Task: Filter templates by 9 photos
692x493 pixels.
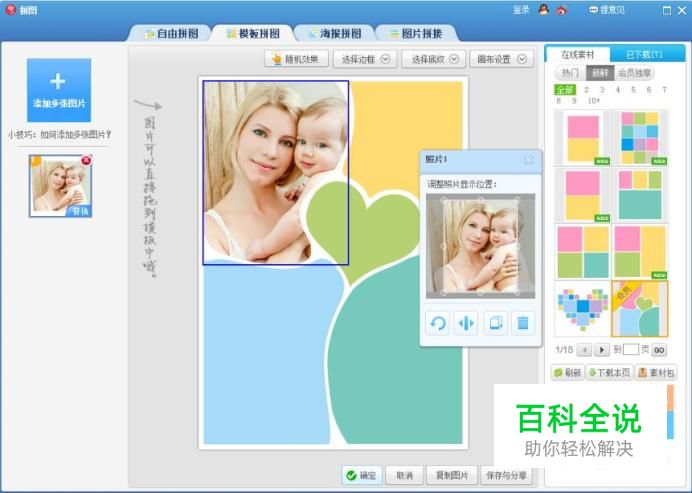Action: pyautogui.click(x=574, y=101)
